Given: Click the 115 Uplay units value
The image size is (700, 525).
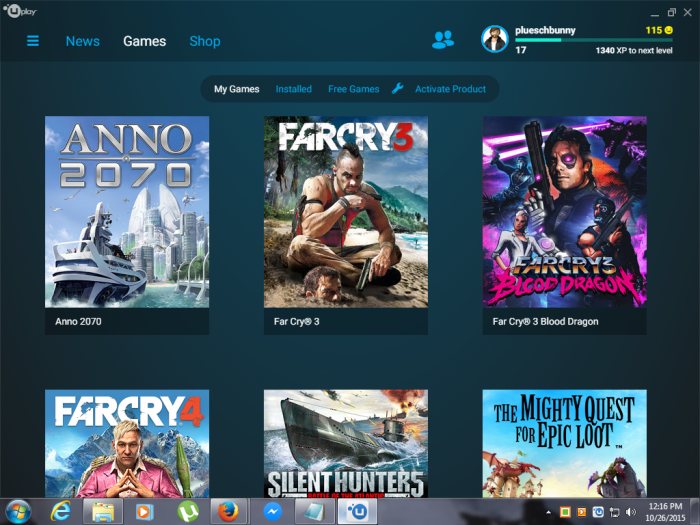Looking at the screenshot, I should pyautogui.click(x=654, y=30).
